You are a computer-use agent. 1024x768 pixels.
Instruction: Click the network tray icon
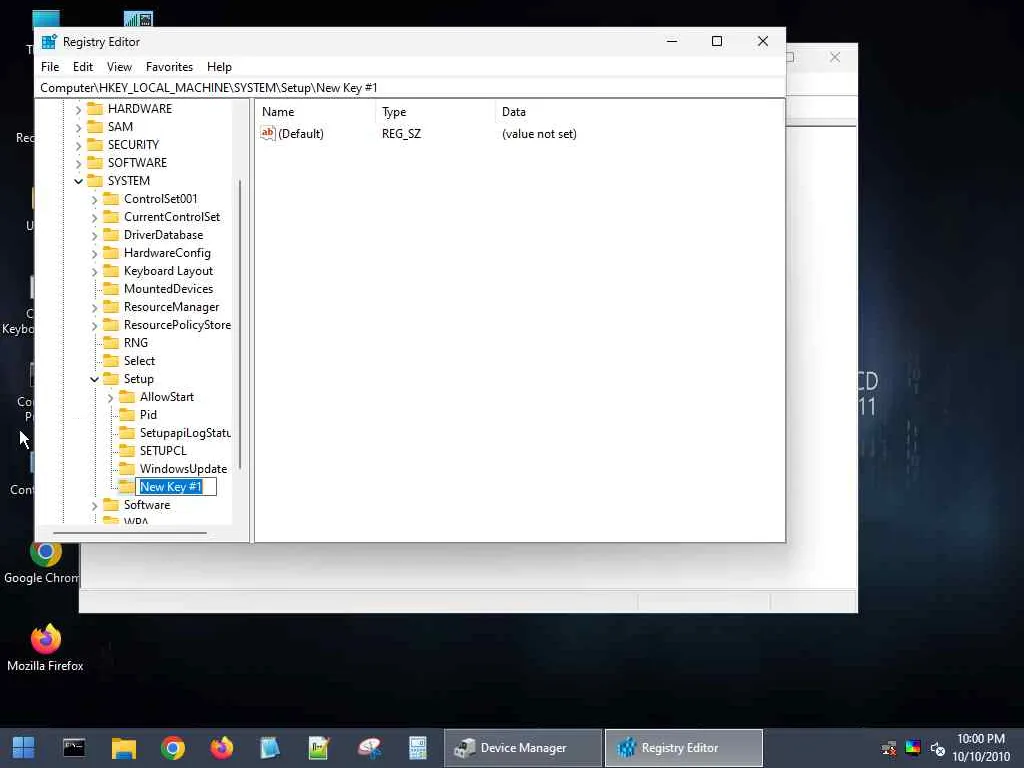[889, 748]
